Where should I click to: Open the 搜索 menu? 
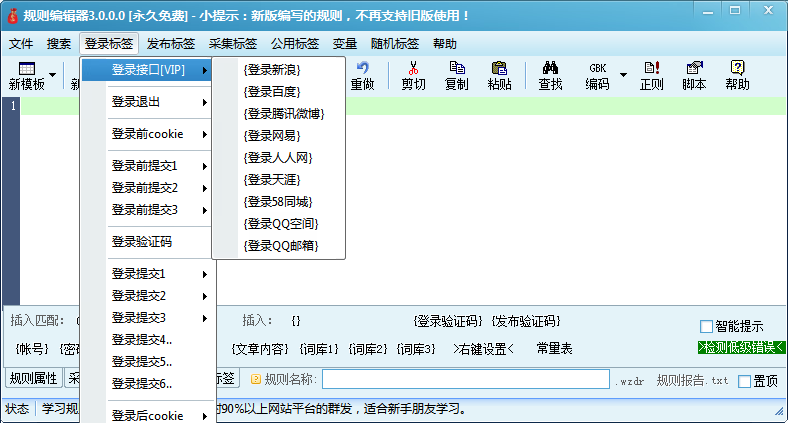coord(59,44)
